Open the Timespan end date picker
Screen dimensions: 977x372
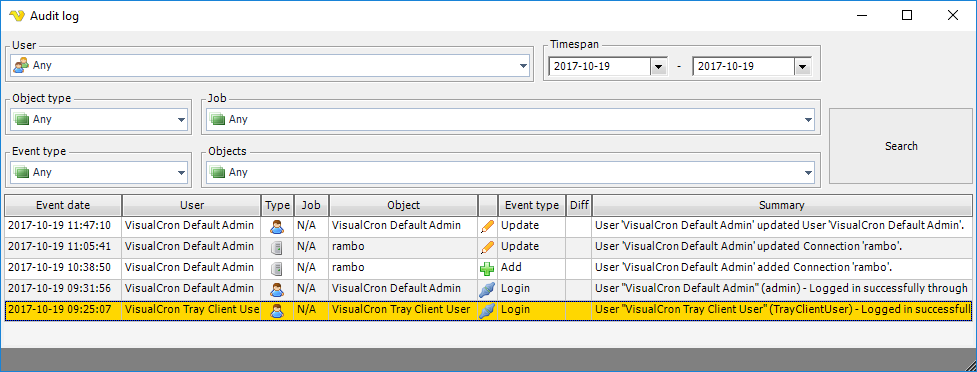point(803,67)
